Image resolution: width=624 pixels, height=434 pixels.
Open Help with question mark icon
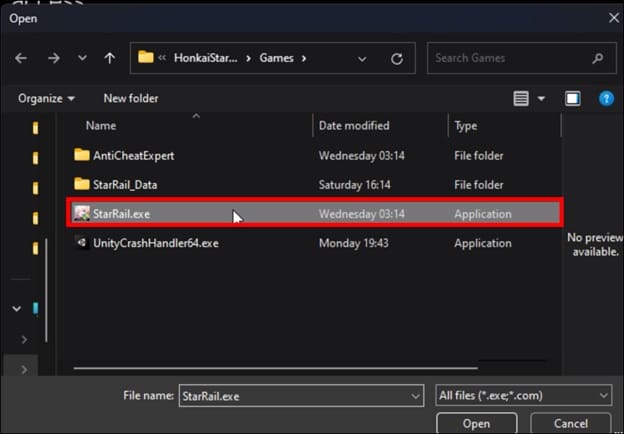click(606, 98)
